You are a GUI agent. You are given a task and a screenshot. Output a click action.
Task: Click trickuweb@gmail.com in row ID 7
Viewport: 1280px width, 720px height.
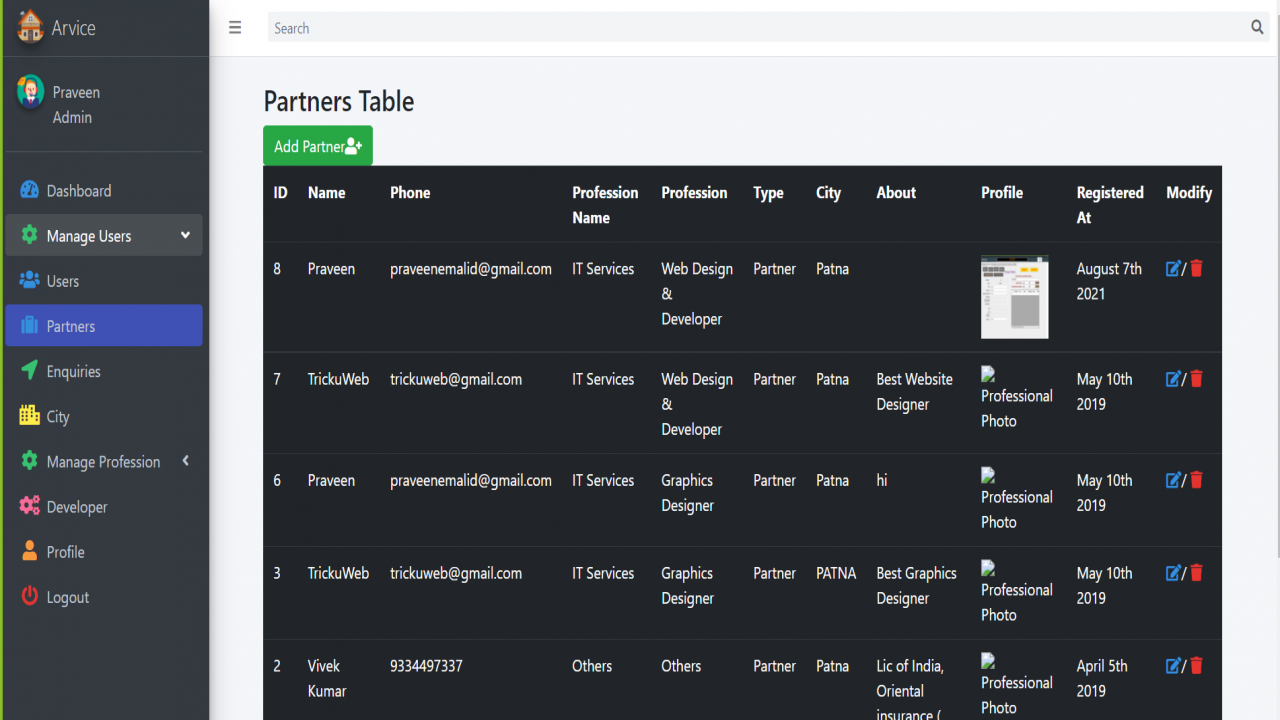456,379
